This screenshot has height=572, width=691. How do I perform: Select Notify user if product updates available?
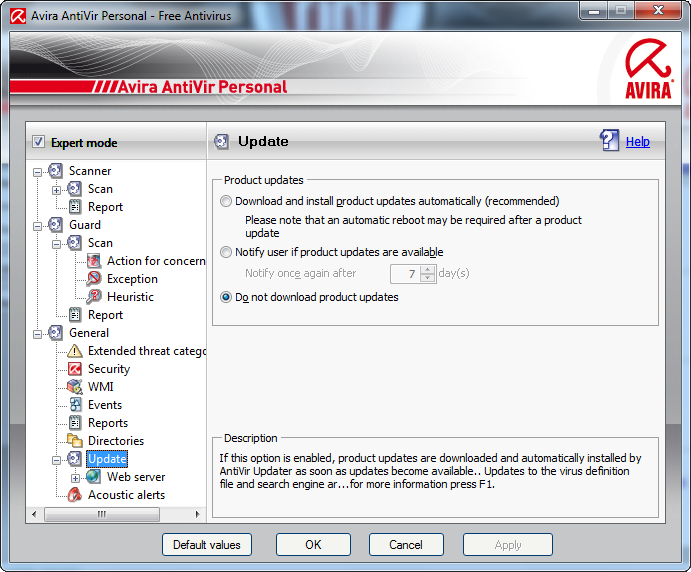[x=225, y=252]
